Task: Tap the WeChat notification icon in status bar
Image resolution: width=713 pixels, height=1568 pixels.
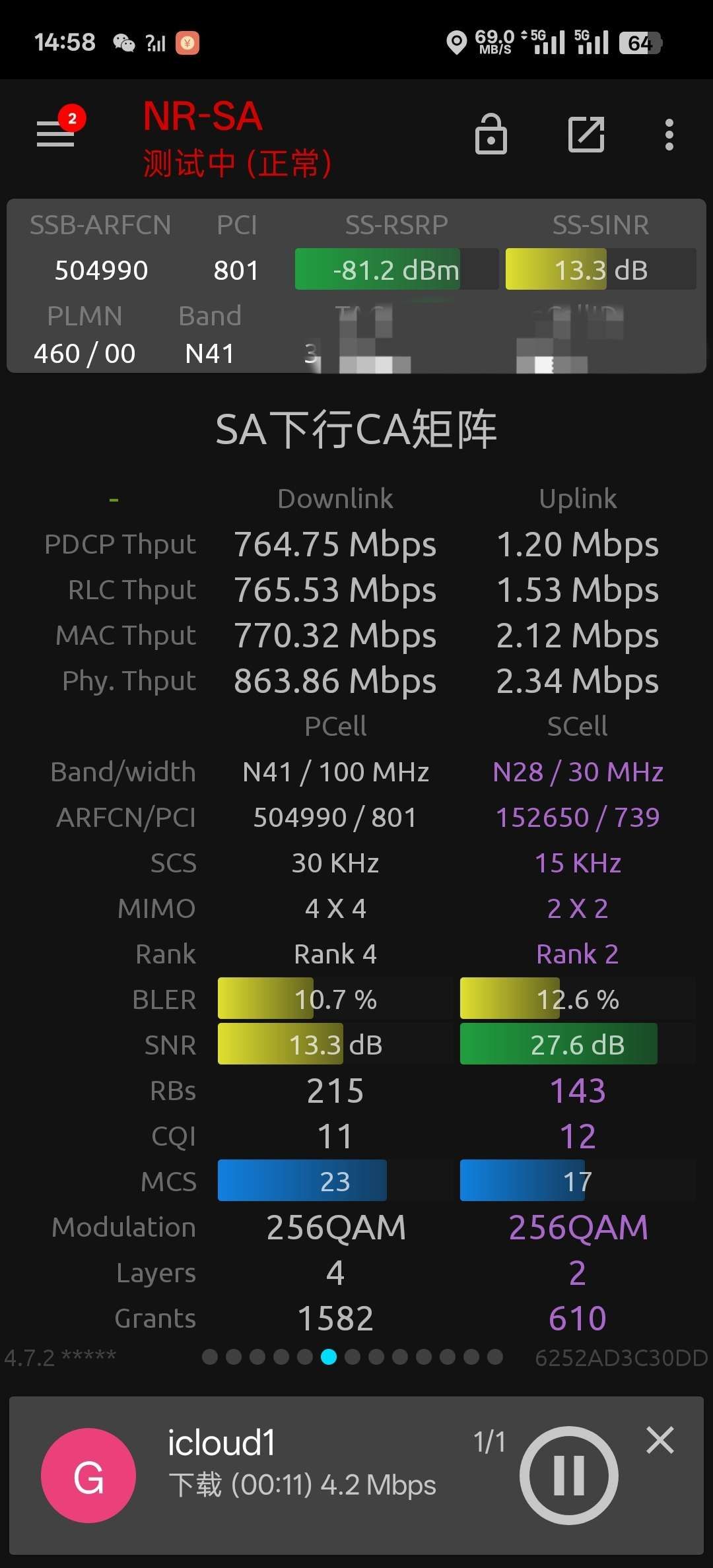Action: [x=124, y=43]
